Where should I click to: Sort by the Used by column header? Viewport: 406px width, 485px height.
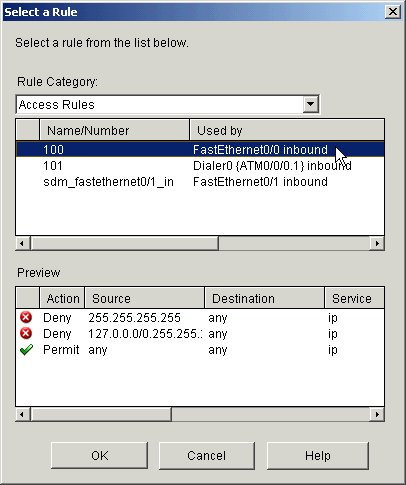(x=287, y=130)
